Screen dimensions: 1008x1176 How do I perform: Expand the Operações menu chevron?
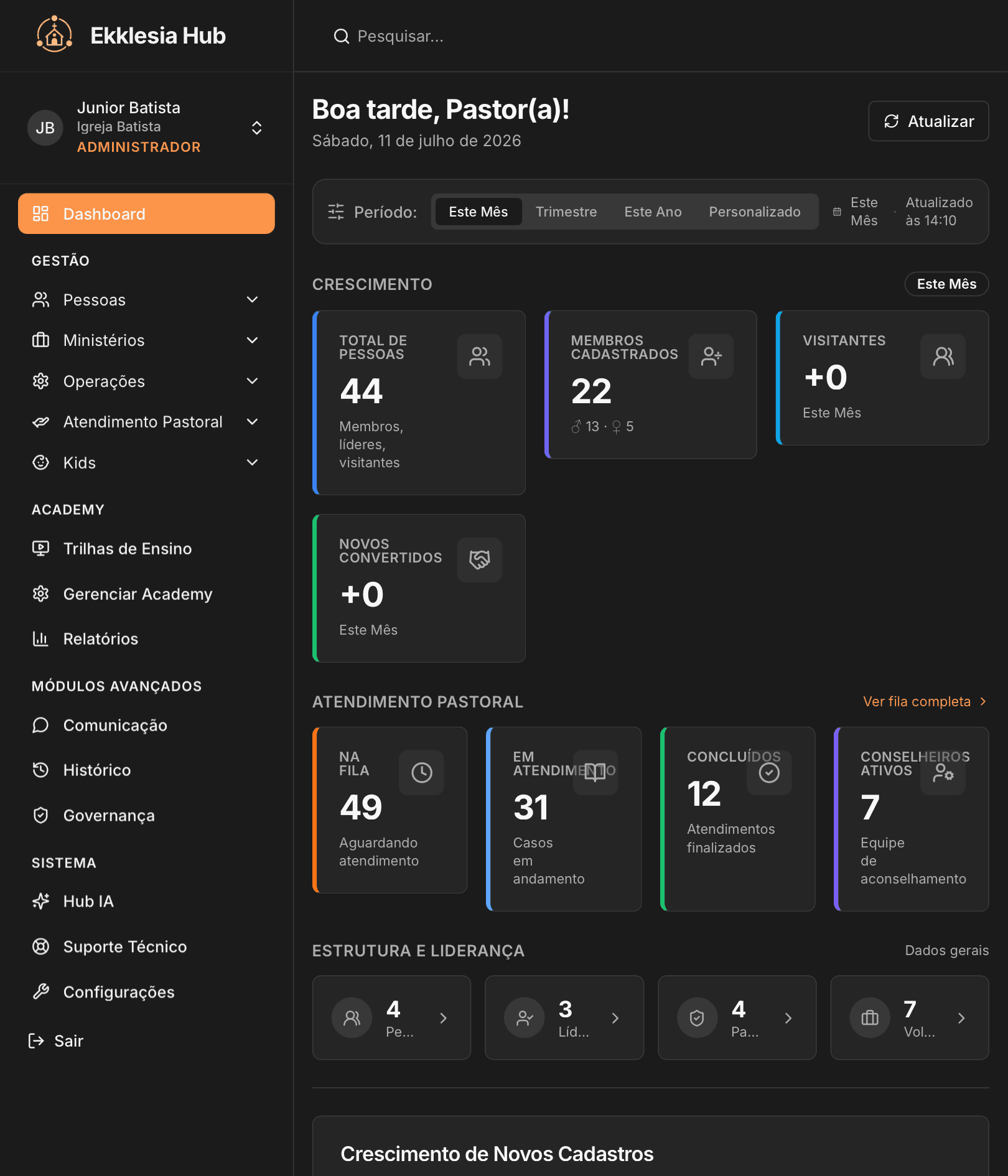[252, 381]
